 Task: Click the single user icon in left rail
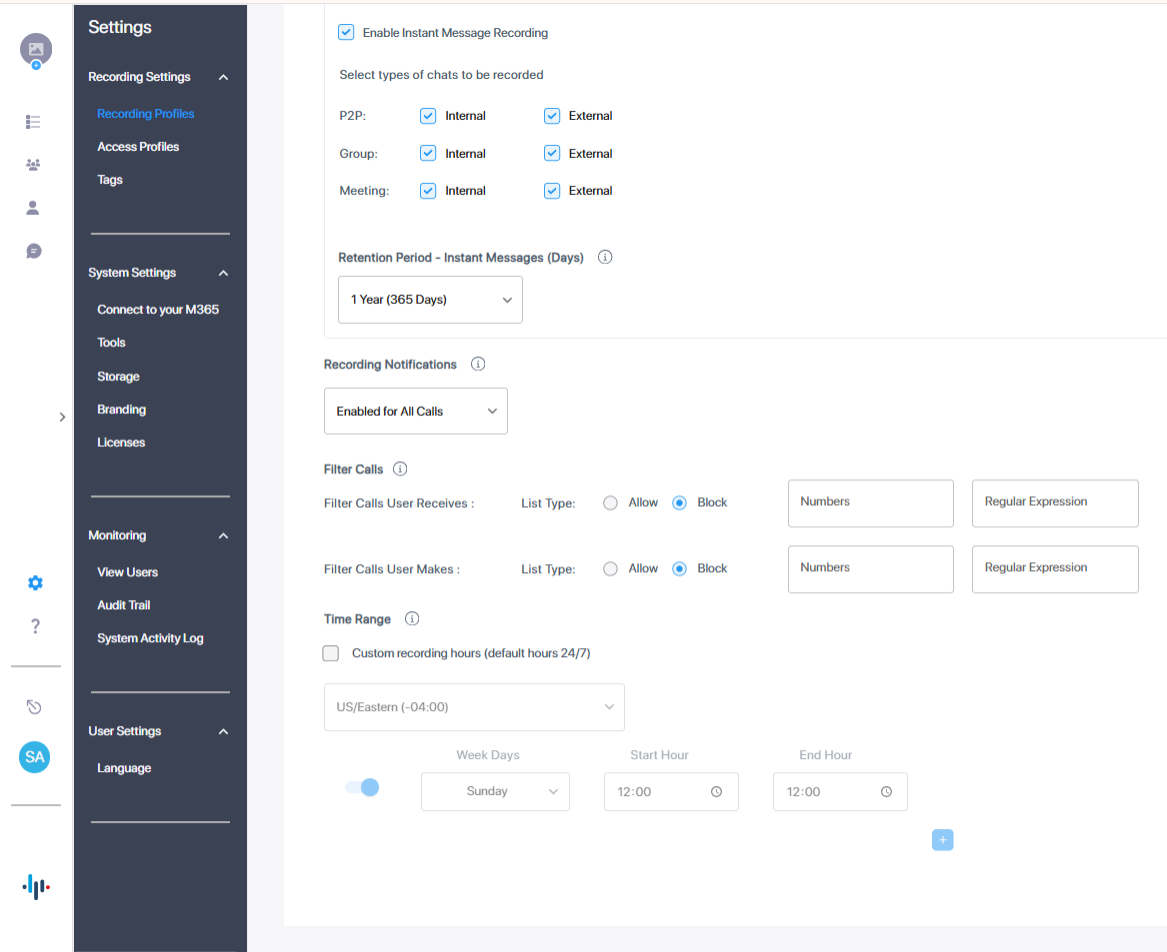coord(33,208)
